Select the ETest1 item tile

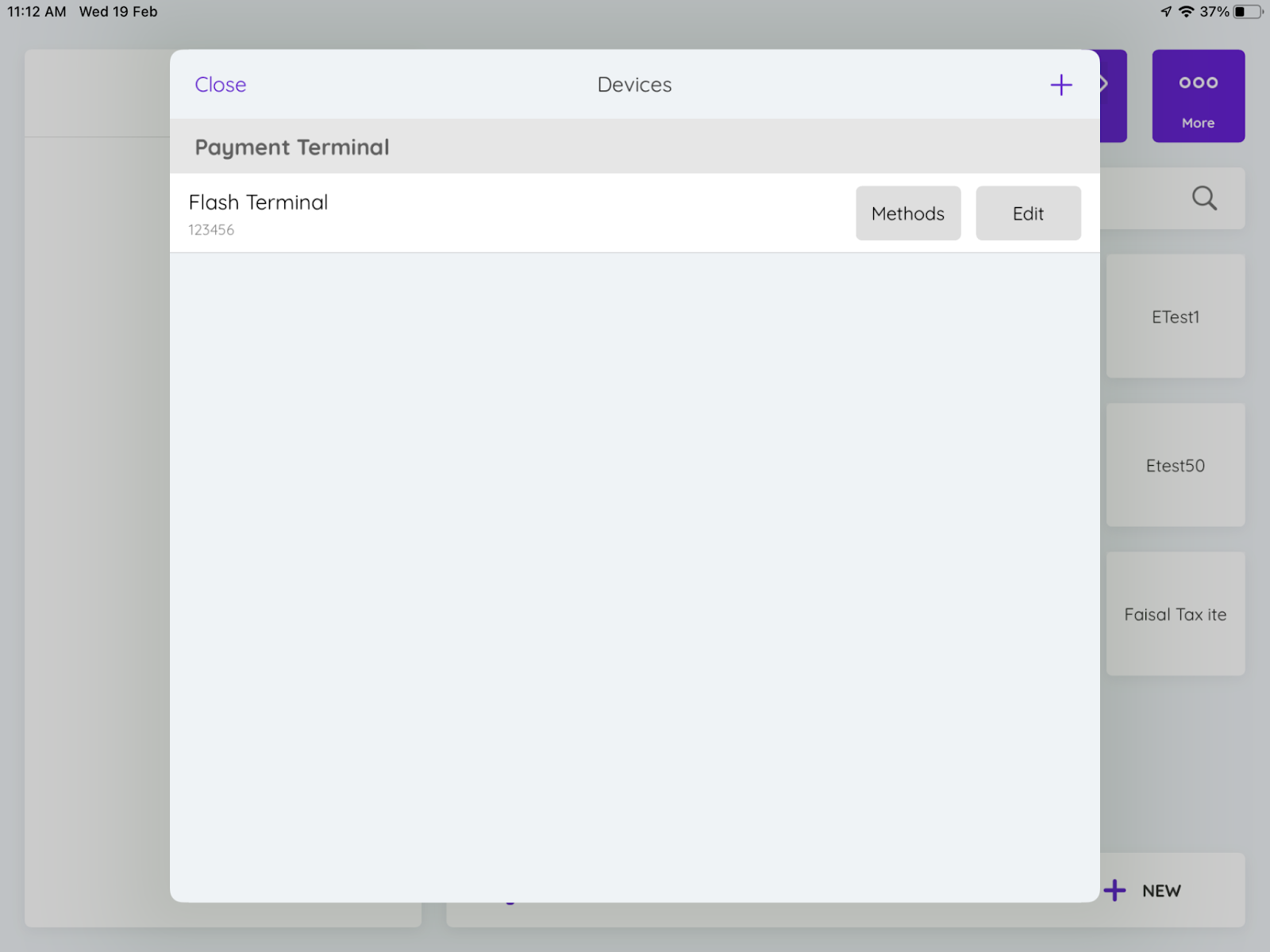(1176, 317)
